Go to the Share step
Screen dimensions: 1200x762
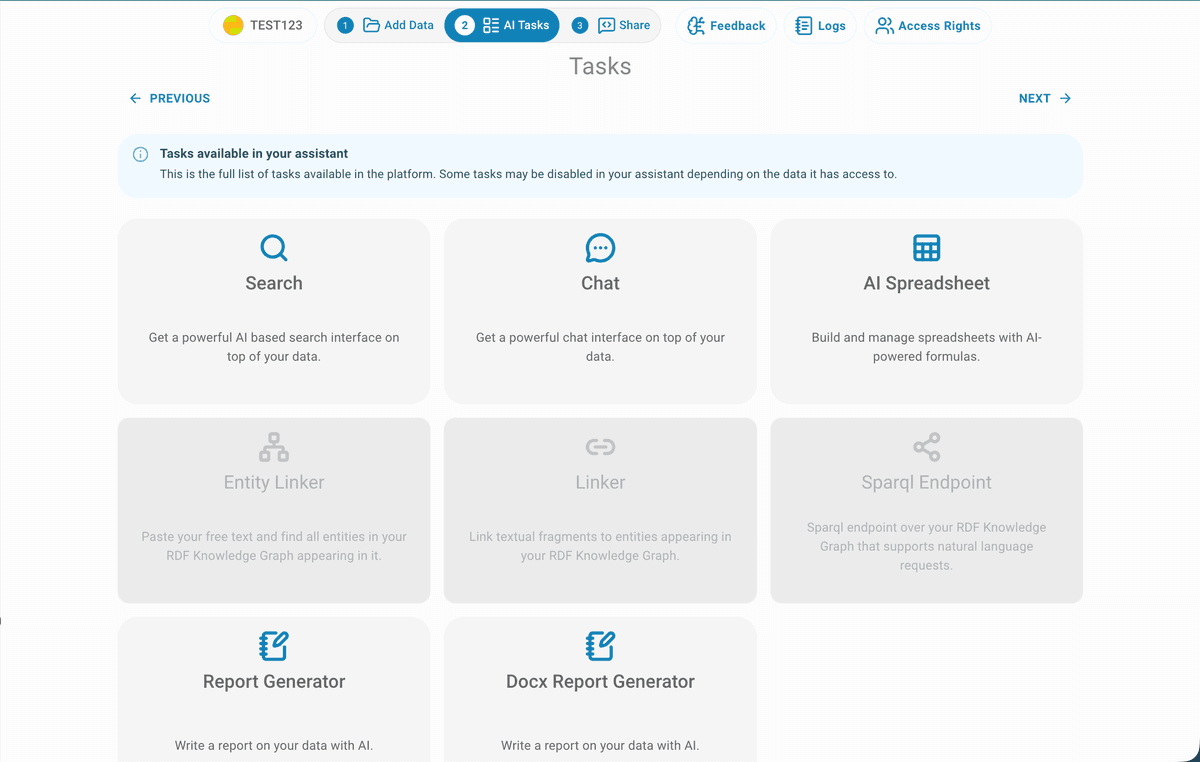610,25
